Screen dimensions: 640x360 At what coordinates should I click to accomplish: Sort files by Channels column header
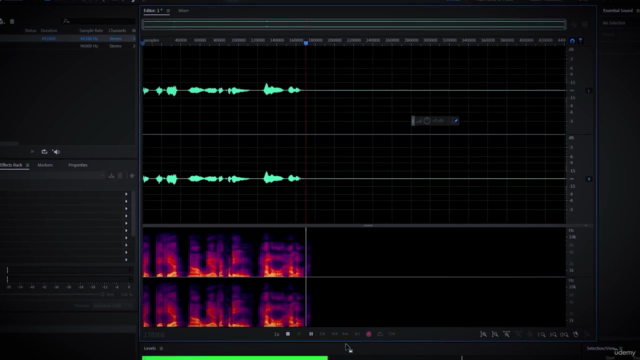[x=117, y=31]
